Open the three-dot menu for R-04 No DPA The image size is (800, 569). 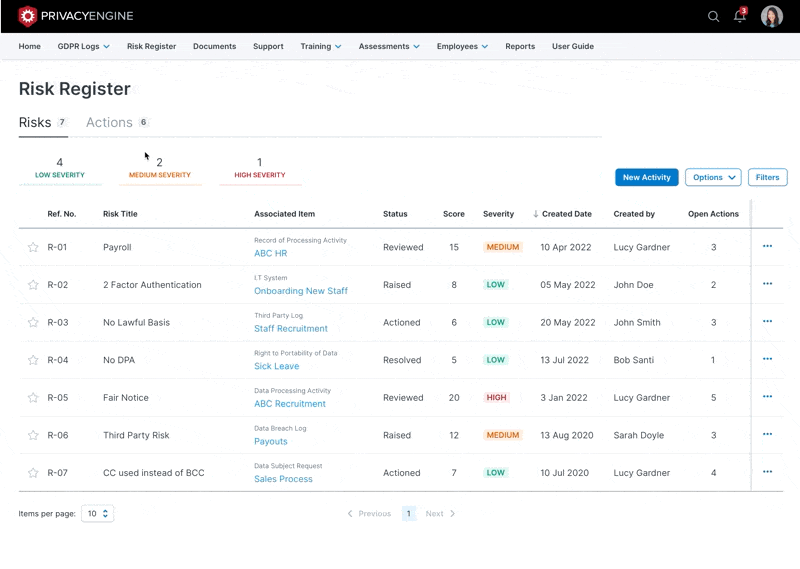tap(767, 359)
